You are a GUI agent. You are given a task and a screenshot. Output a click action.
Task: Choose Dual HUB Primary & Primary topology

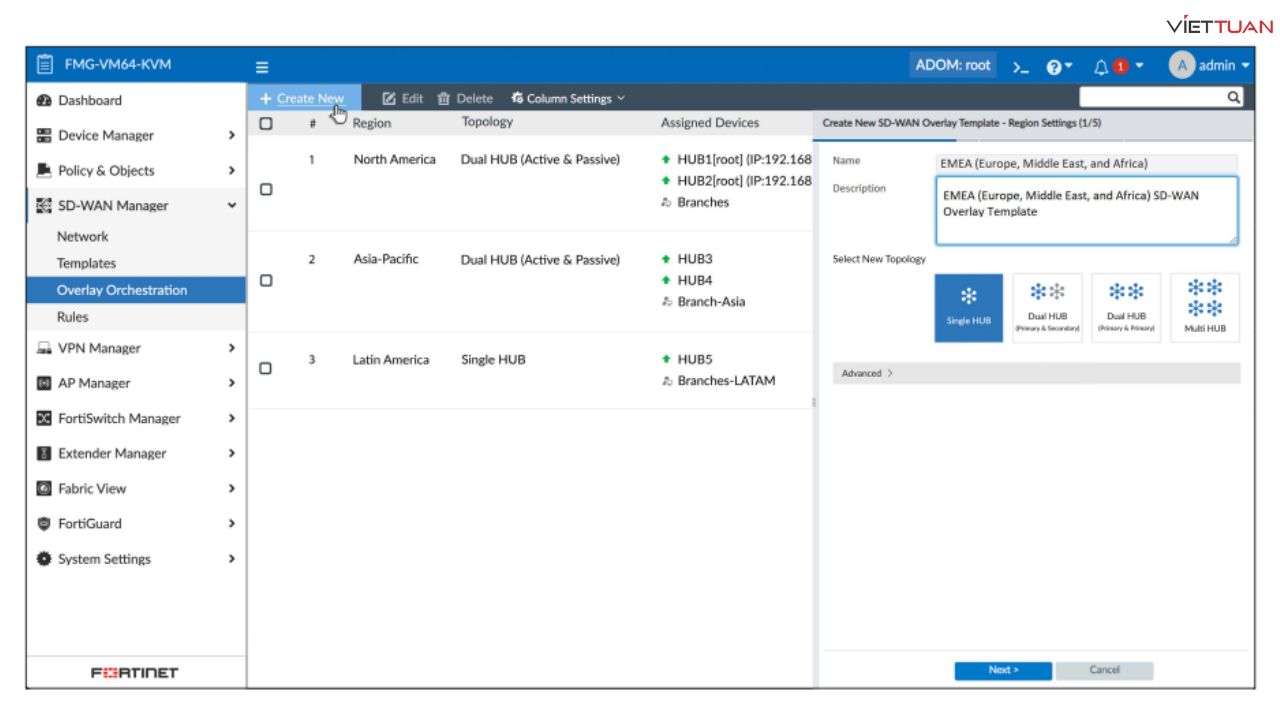pos(1126,308)
